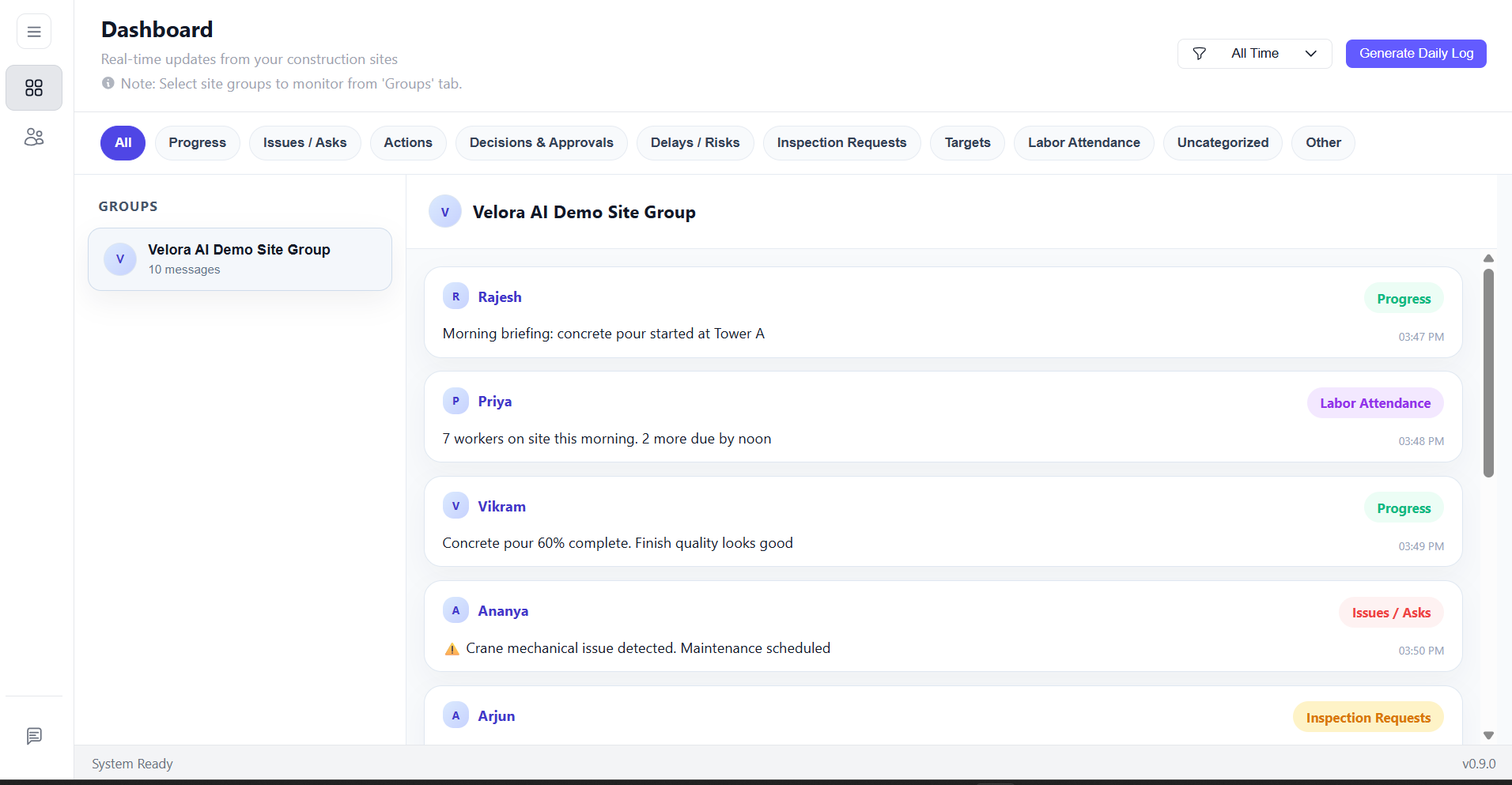The height and width of the screenshot is (785, 1512).
Task: Click Progress tag on Vikram's message
Action: (x=1404, y=508)
